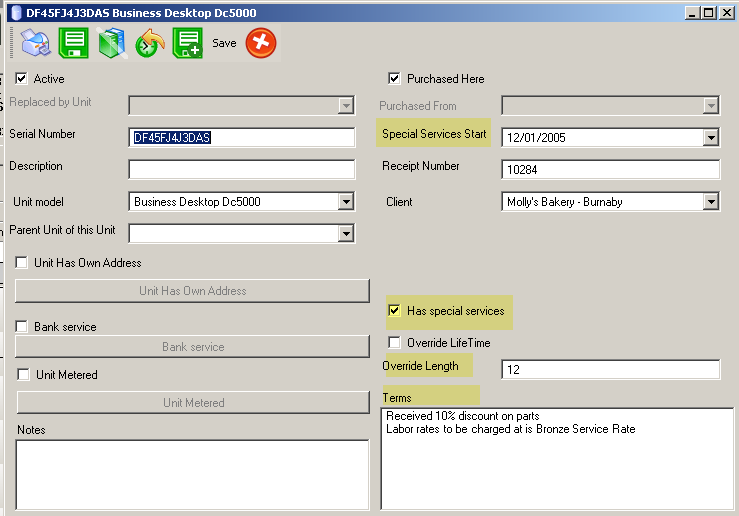Click the Override Length label
This screenshot has height=516, width=739.
click(x=420, y=366)
